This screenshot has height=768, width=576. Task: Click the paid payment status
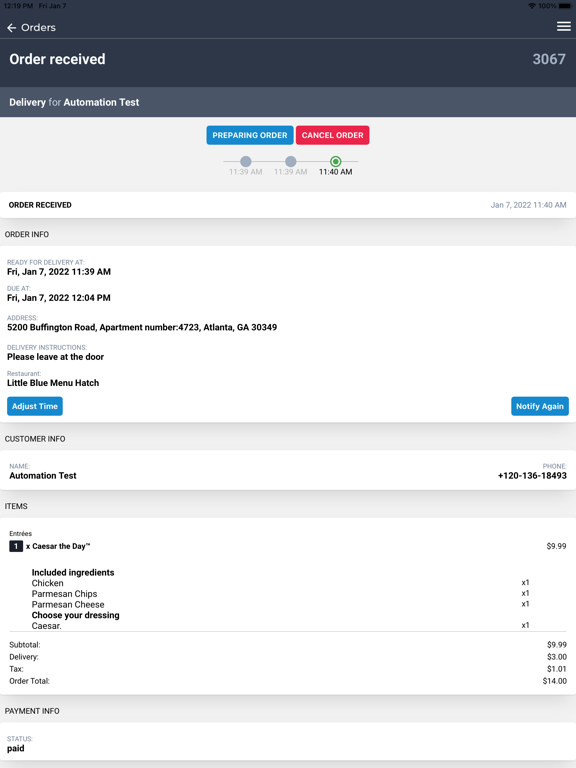coord(16,748)
